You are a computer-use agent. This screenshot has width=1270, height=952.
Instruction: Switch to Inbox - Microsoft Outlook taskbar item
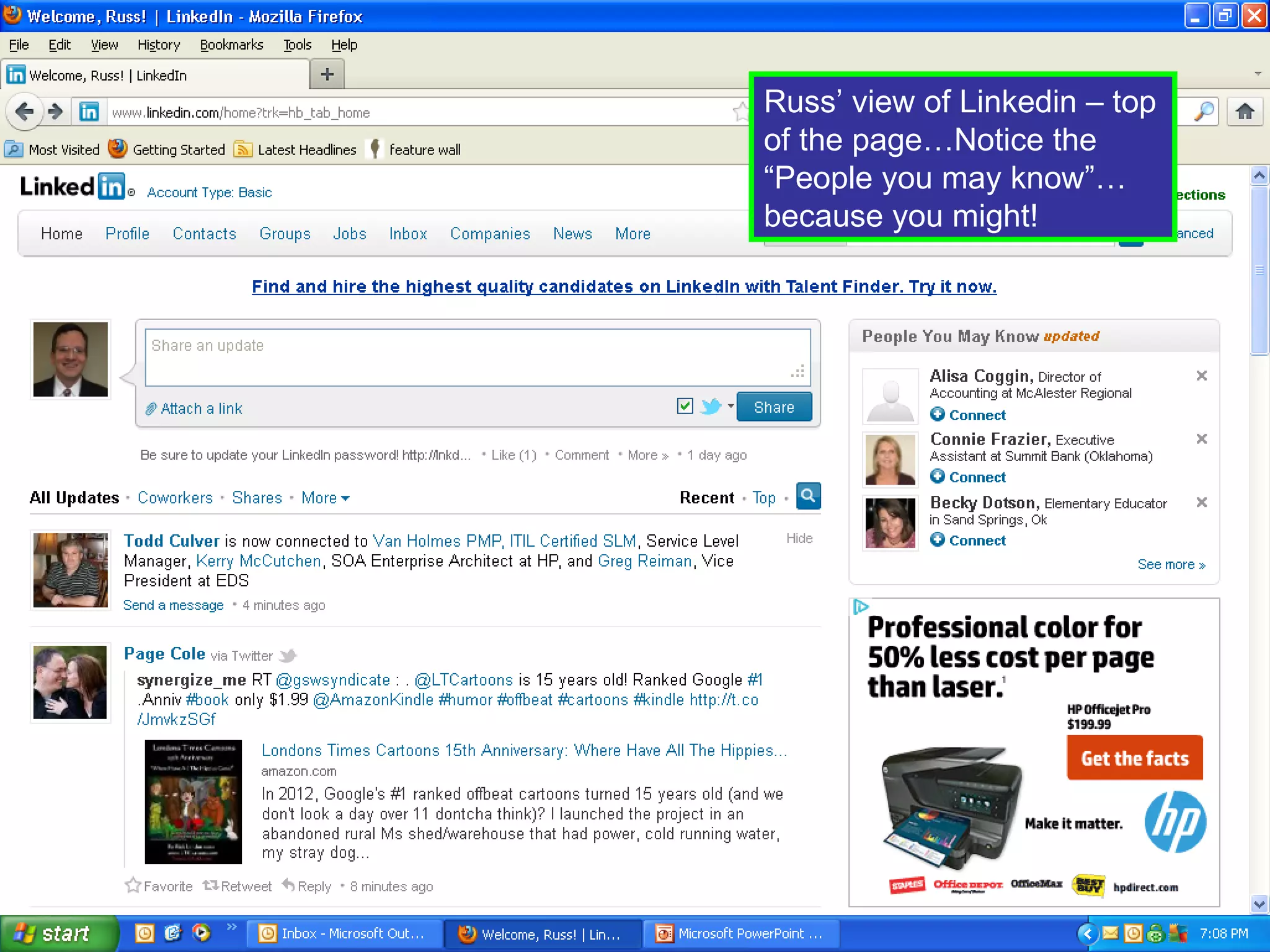[x=344, y=933]
